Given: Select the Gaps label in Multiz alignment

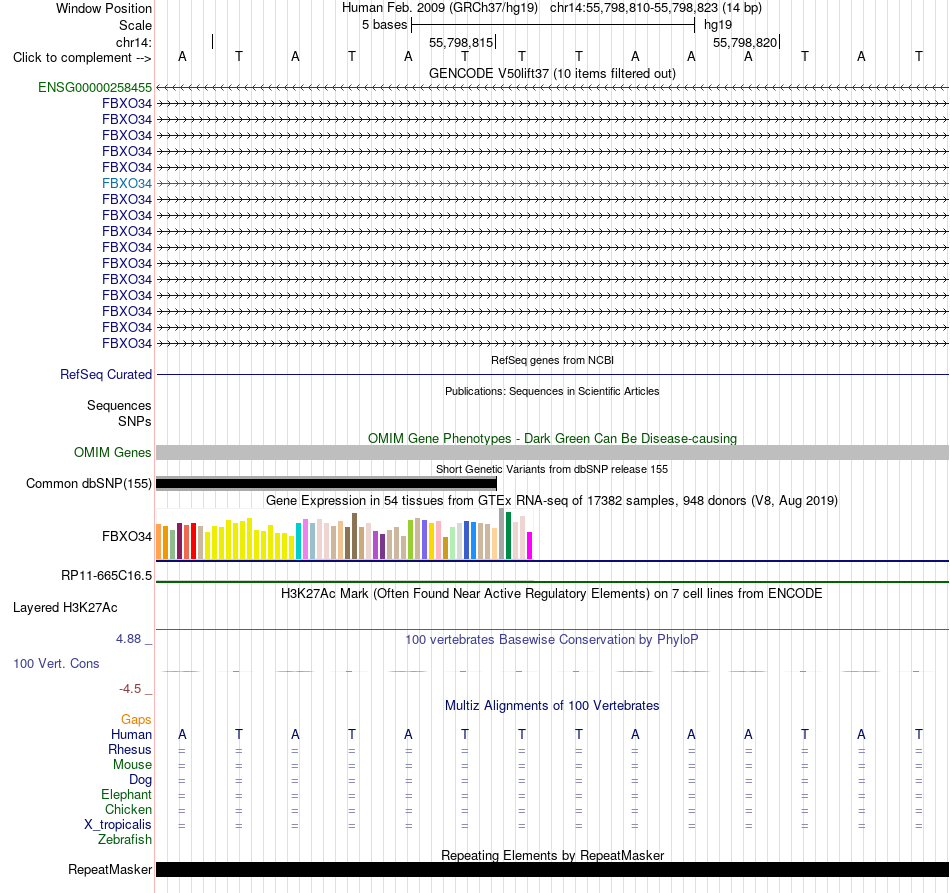Looking at the screenshot, I should pyautogui.click(x=136, y=719).
